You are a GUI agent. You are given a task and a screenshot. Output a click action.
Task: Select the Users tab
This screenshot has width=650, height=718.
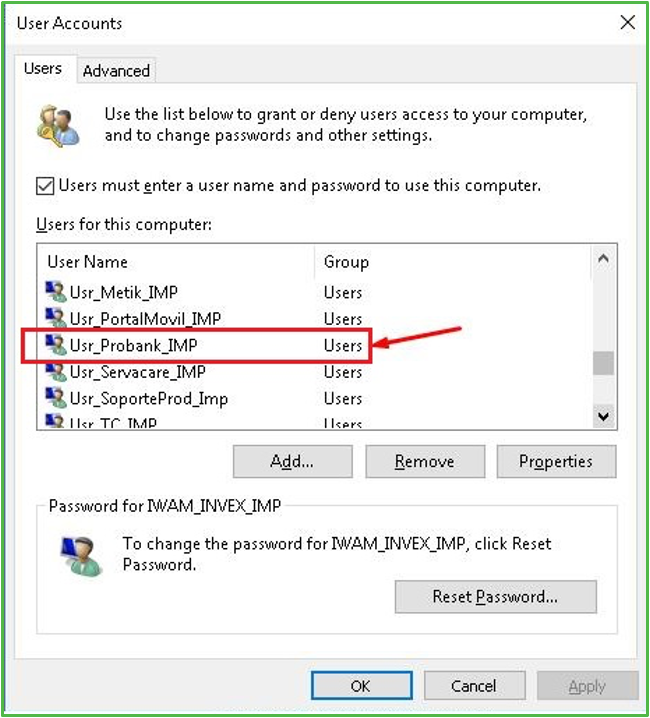pyautogui.click(x=43, y=69)
